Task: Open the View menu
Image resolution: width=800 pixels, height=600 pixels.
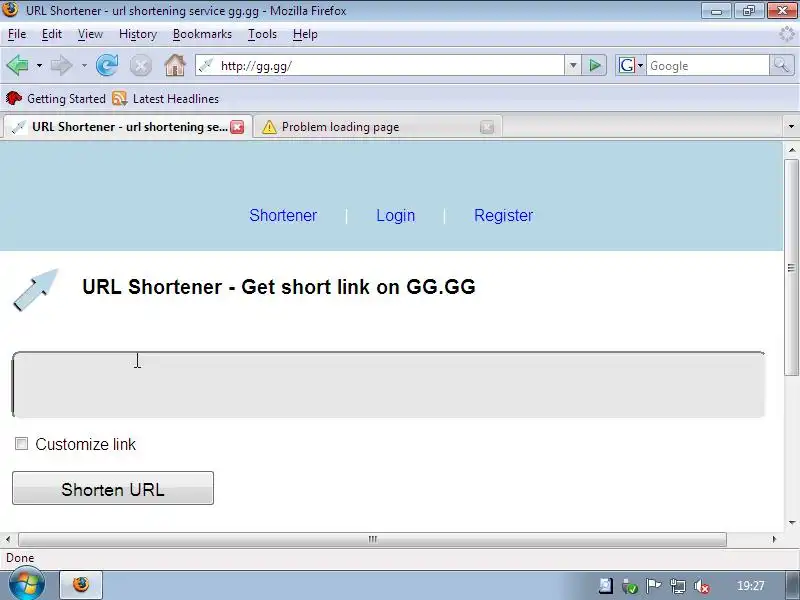Action: pyautogui.click(x=90, y=34)
